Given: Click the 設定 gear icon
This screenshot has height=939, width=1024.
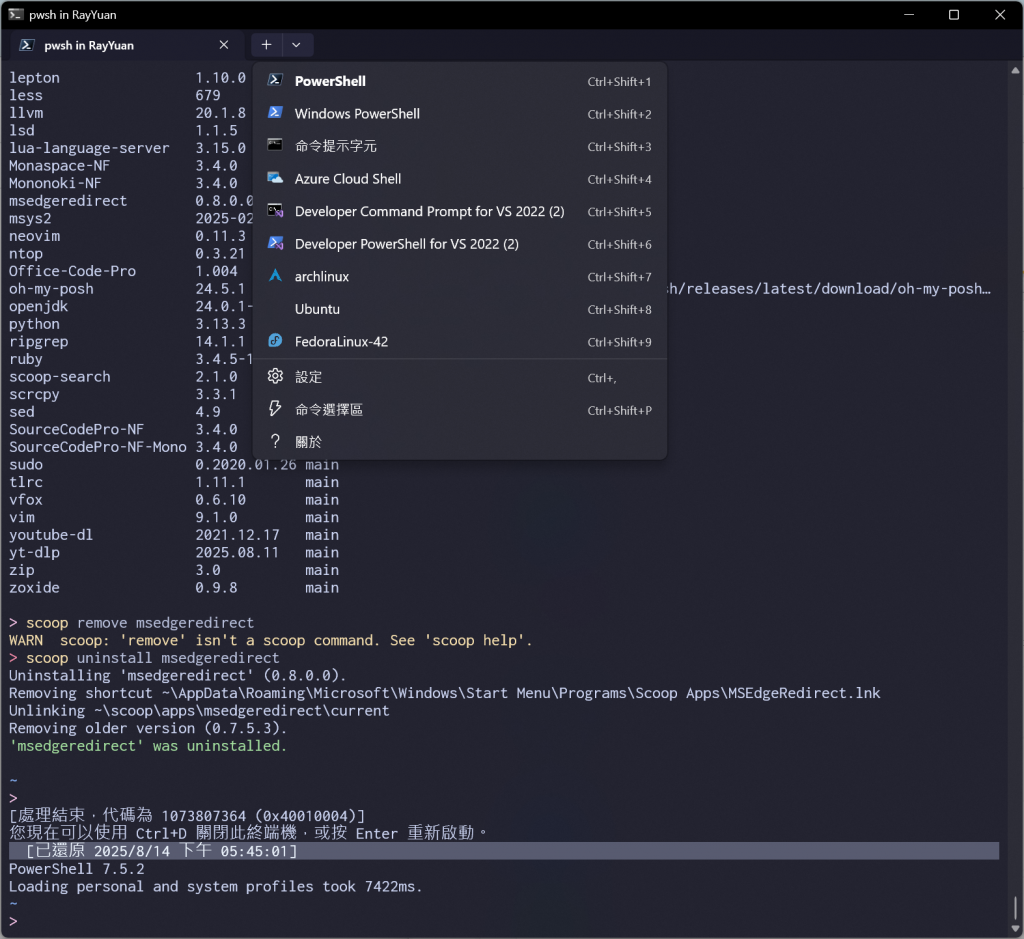Looking at the screenshot, I should (275, 376).
